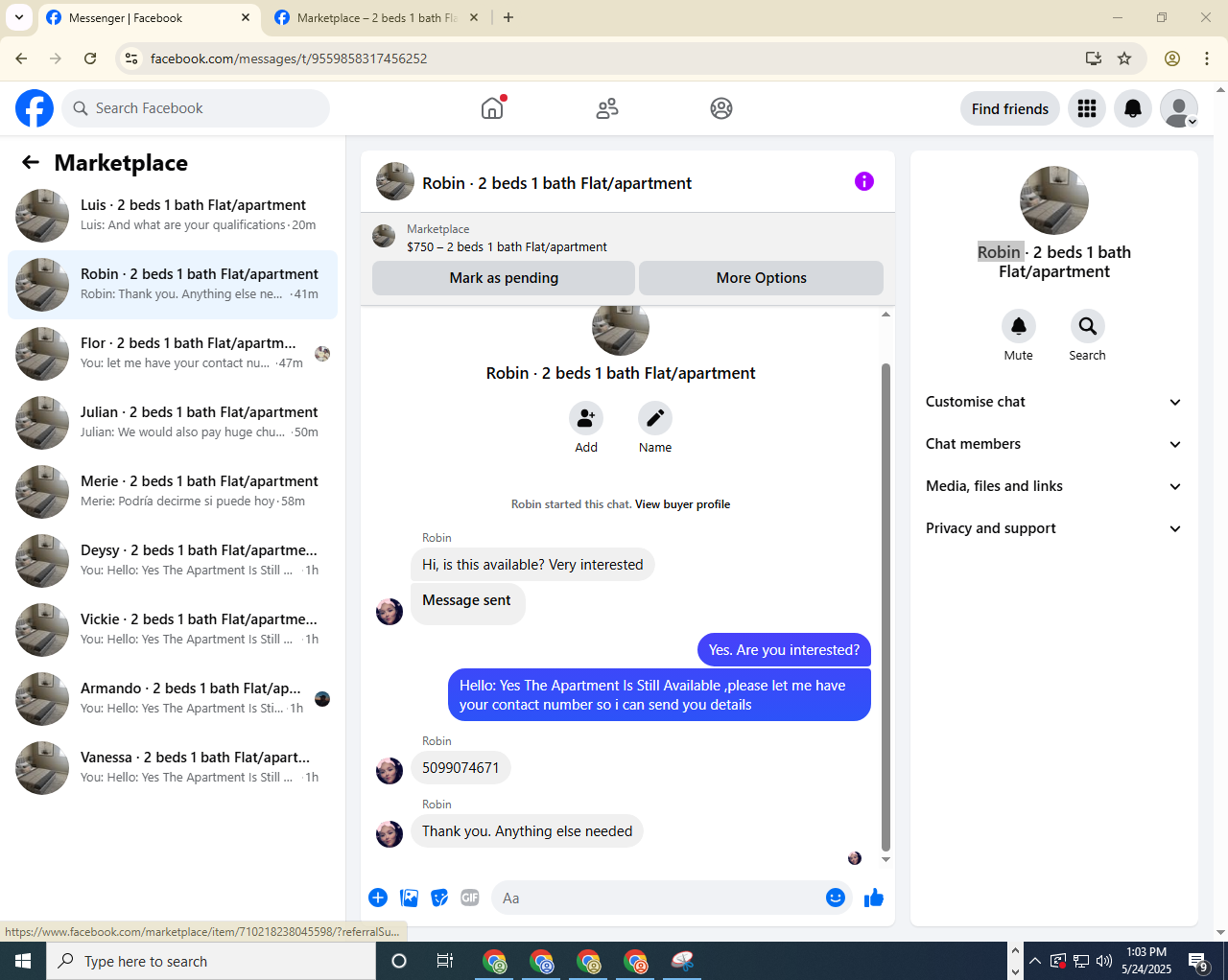1228x980 pixels.
Task: Attach a photo using the image icon
Action: (410, 898)
